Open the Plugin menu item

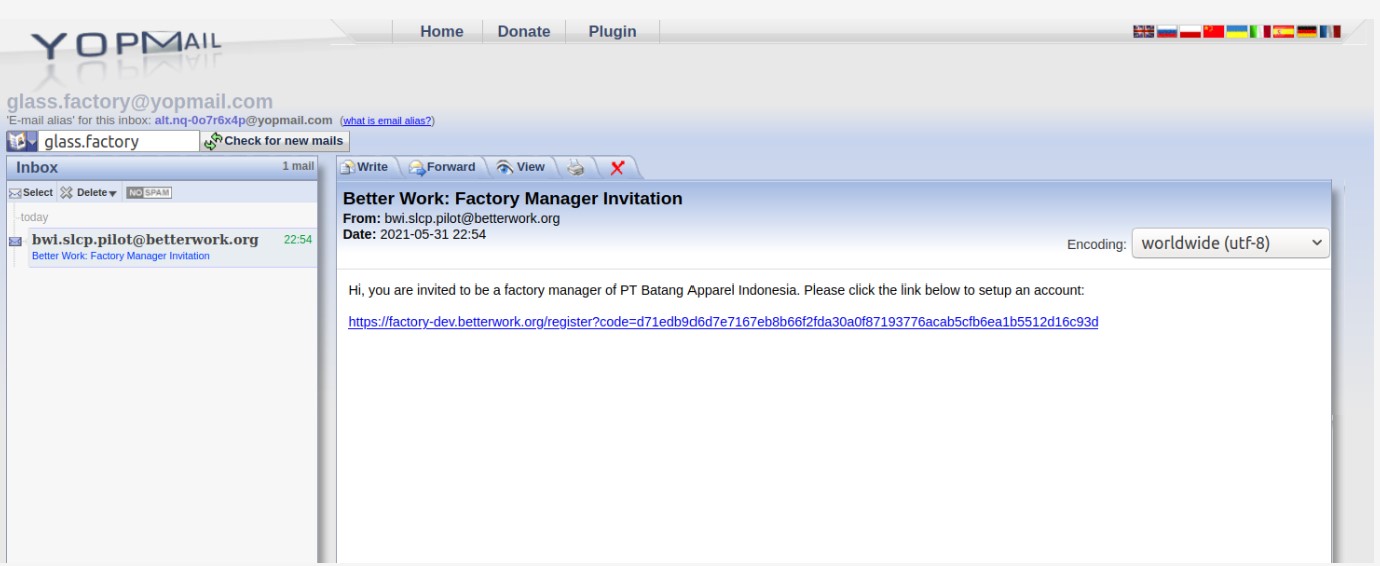[x=612, y=31]
